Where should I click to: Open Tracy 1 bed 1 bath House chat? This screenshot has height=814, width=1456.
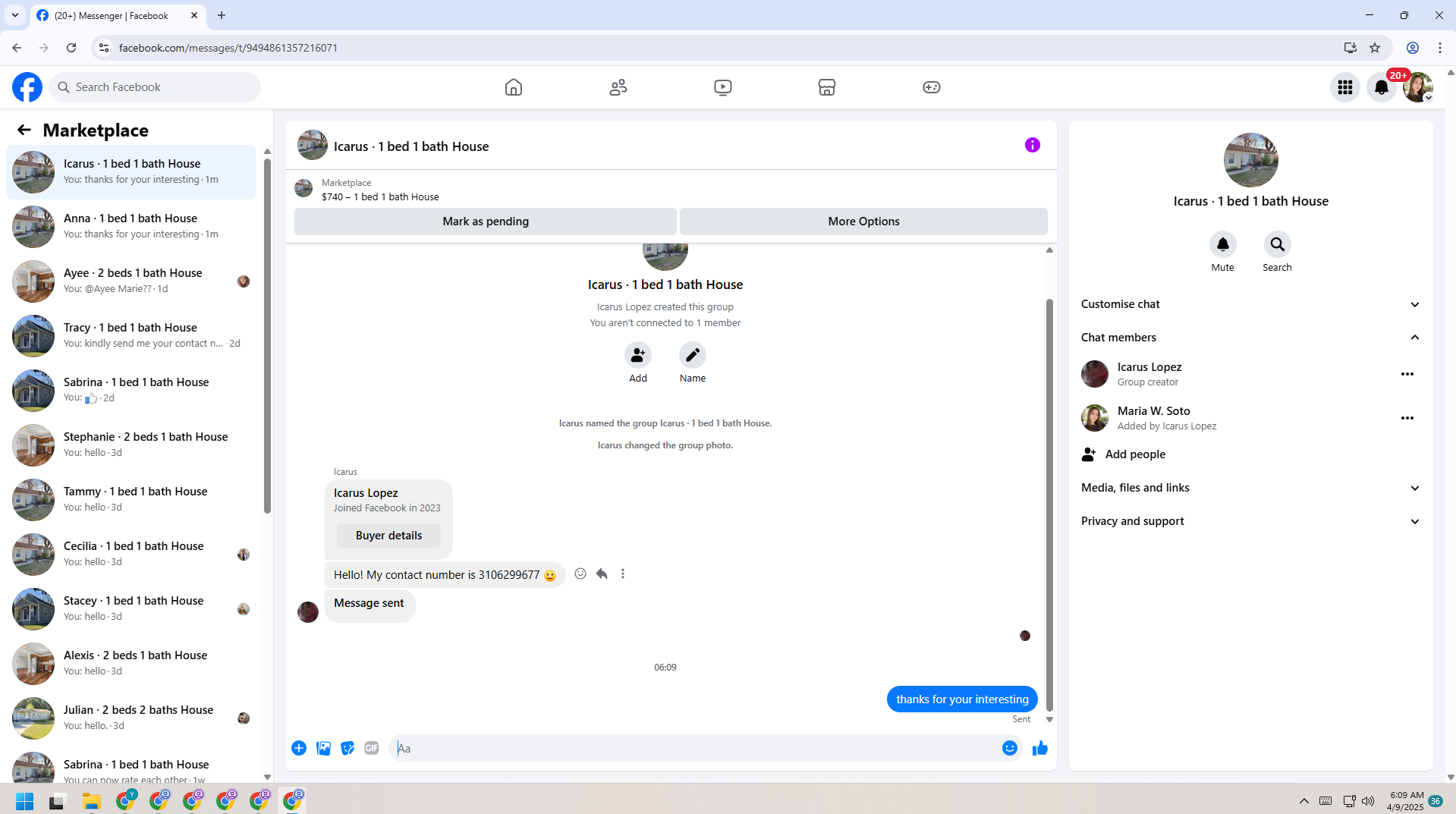[x=131, y=336]
